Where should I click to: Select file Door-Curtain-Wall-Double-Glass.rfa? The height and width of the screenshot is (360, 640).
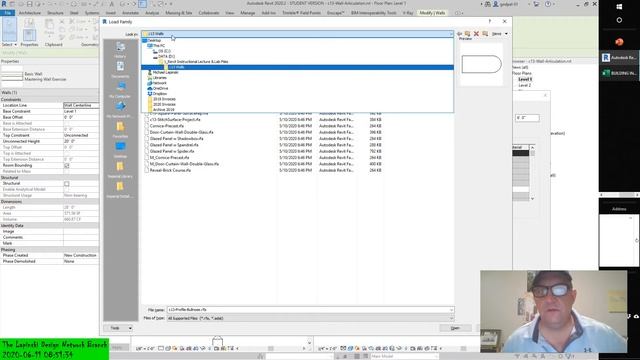(181, 132)
